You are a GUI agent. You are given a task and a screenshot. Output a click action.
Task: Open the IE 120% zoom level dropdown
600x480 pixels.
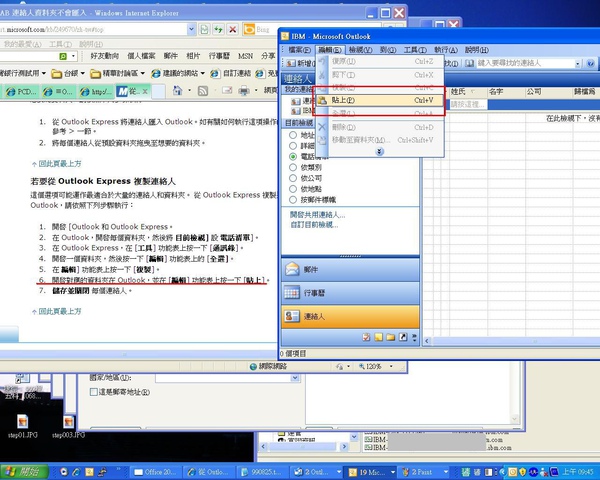[x=391, y=366]
